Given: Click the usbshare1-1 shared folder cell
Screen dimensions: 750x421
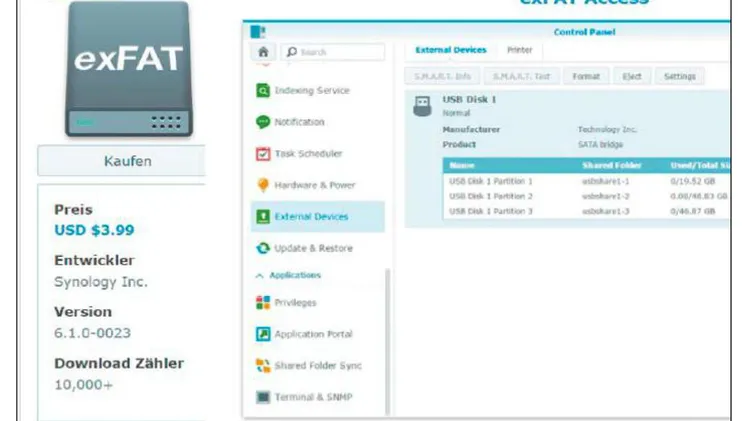Looking at the screenshot, I should point(606,181).
